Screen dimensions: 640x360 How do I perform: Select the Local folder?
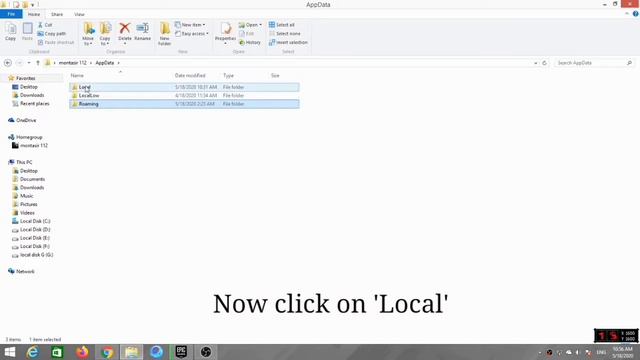[x=184, y=87]
